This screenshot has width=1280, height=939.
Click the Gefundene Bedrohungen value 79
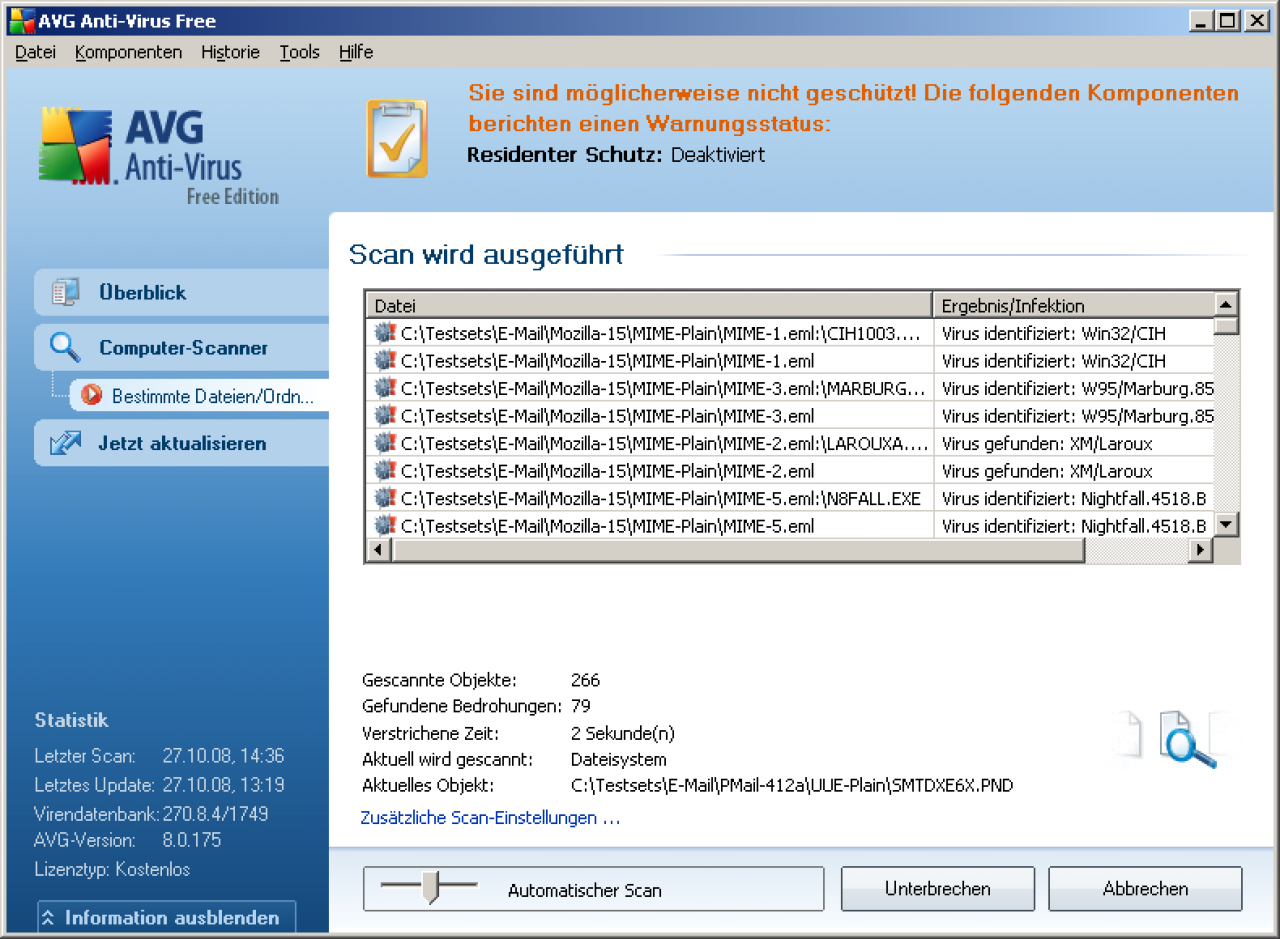(x=581, y=706)
